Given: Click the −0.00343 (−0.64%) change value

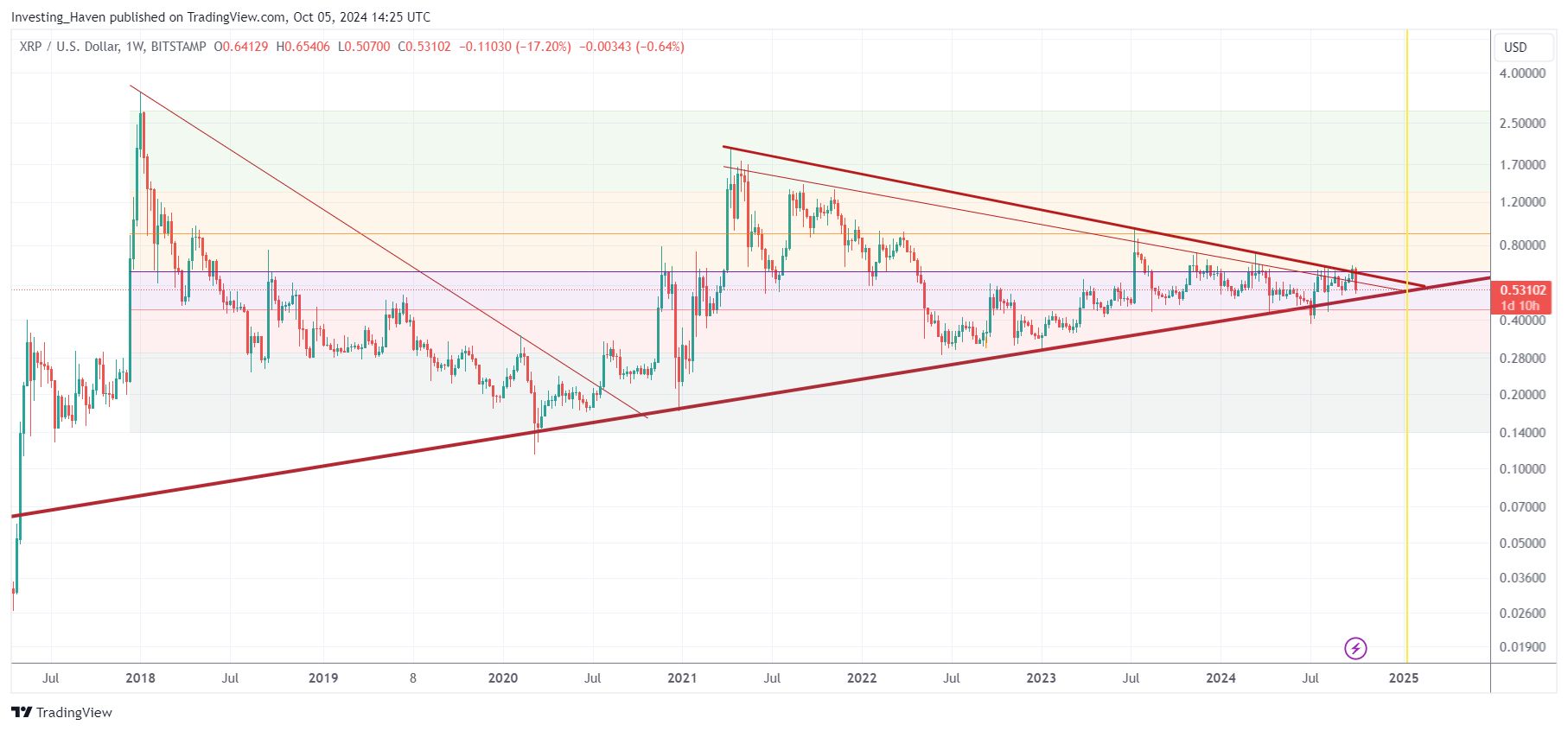Looking at the screenshot, I should point(632,47).
